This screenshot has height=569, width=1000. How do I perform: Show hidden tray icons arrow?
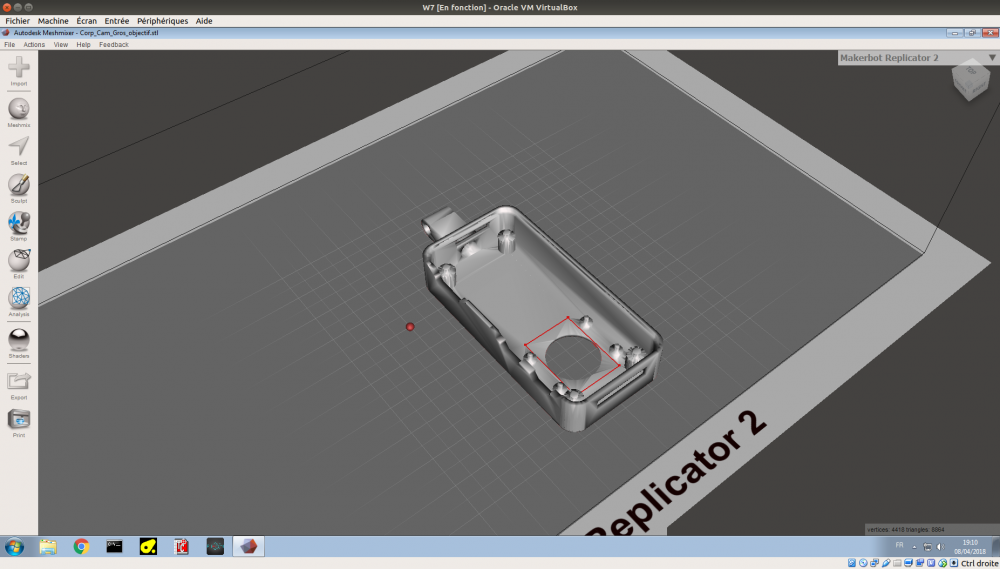(914, 547)
